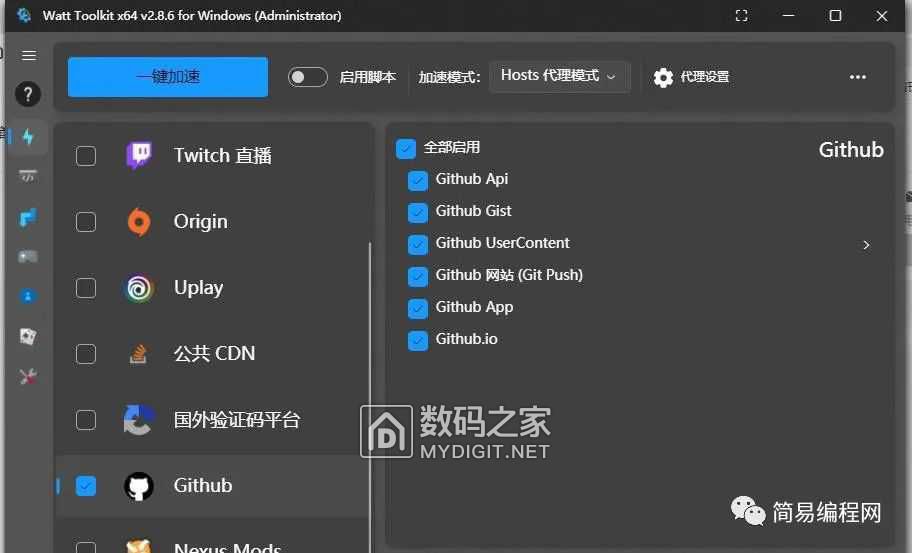The height and width of the screenshot is (553, 912).
Task: Select the Uplay list row label
Action: pos(198,288)
